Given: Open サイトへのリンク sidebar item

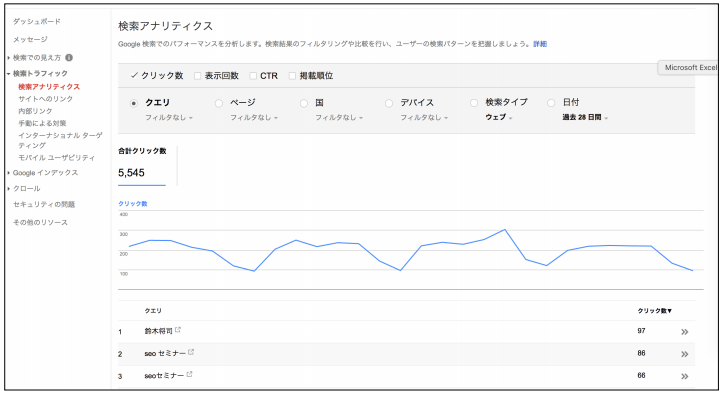Looking at the screenshot, I should tap(46, 99).
